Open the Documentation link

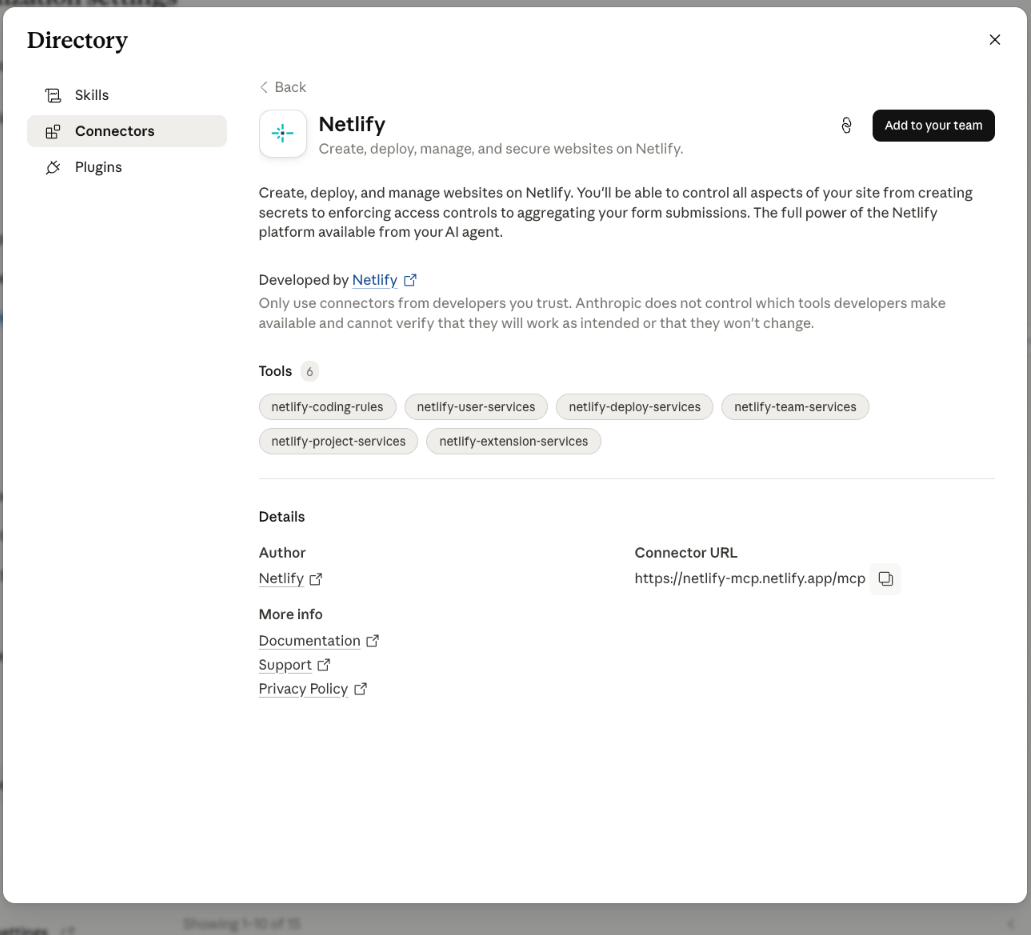point(310,641)
